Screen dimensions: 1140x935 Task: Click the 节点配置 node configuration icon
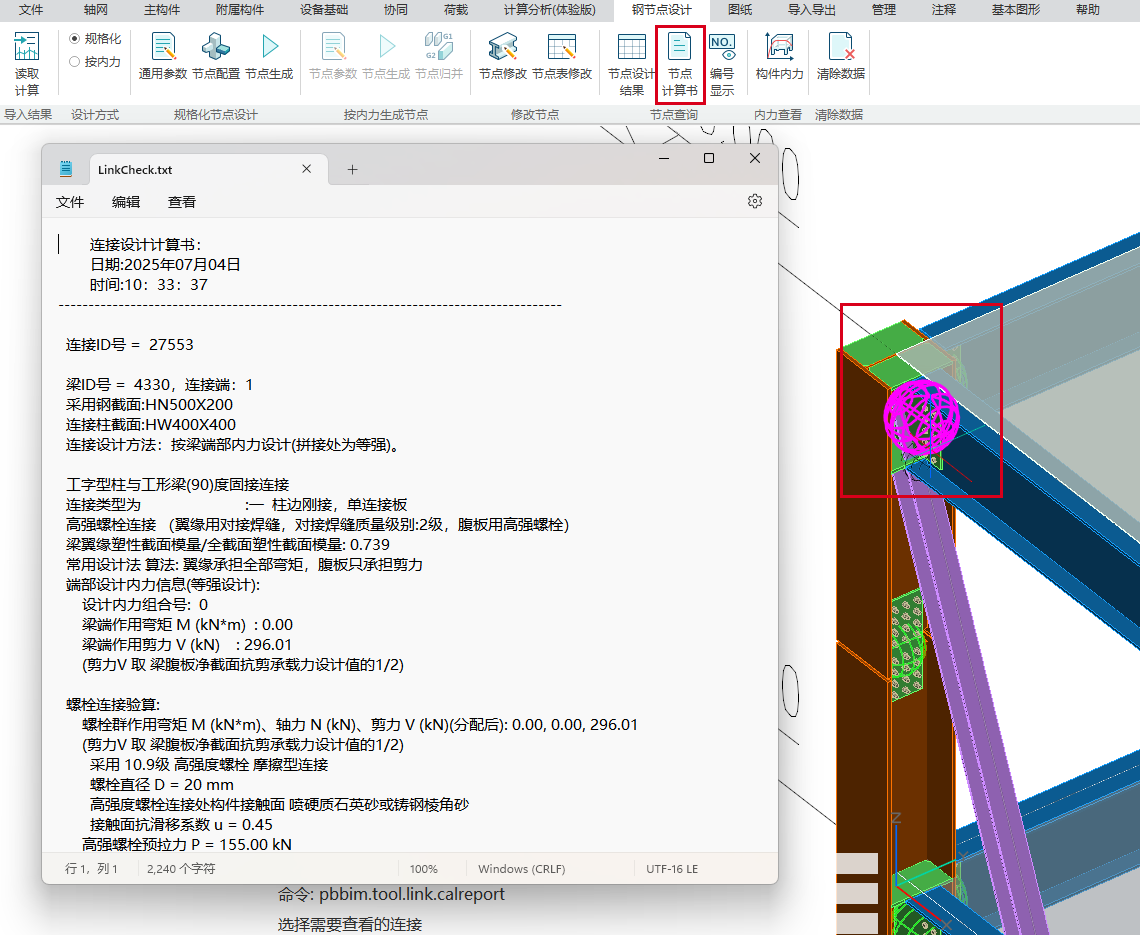coord(216,57)
